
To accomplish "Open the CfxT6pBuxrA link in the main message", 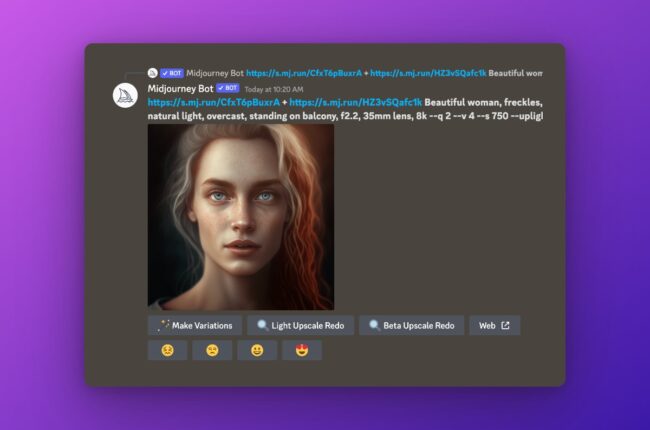I will 213,102.
